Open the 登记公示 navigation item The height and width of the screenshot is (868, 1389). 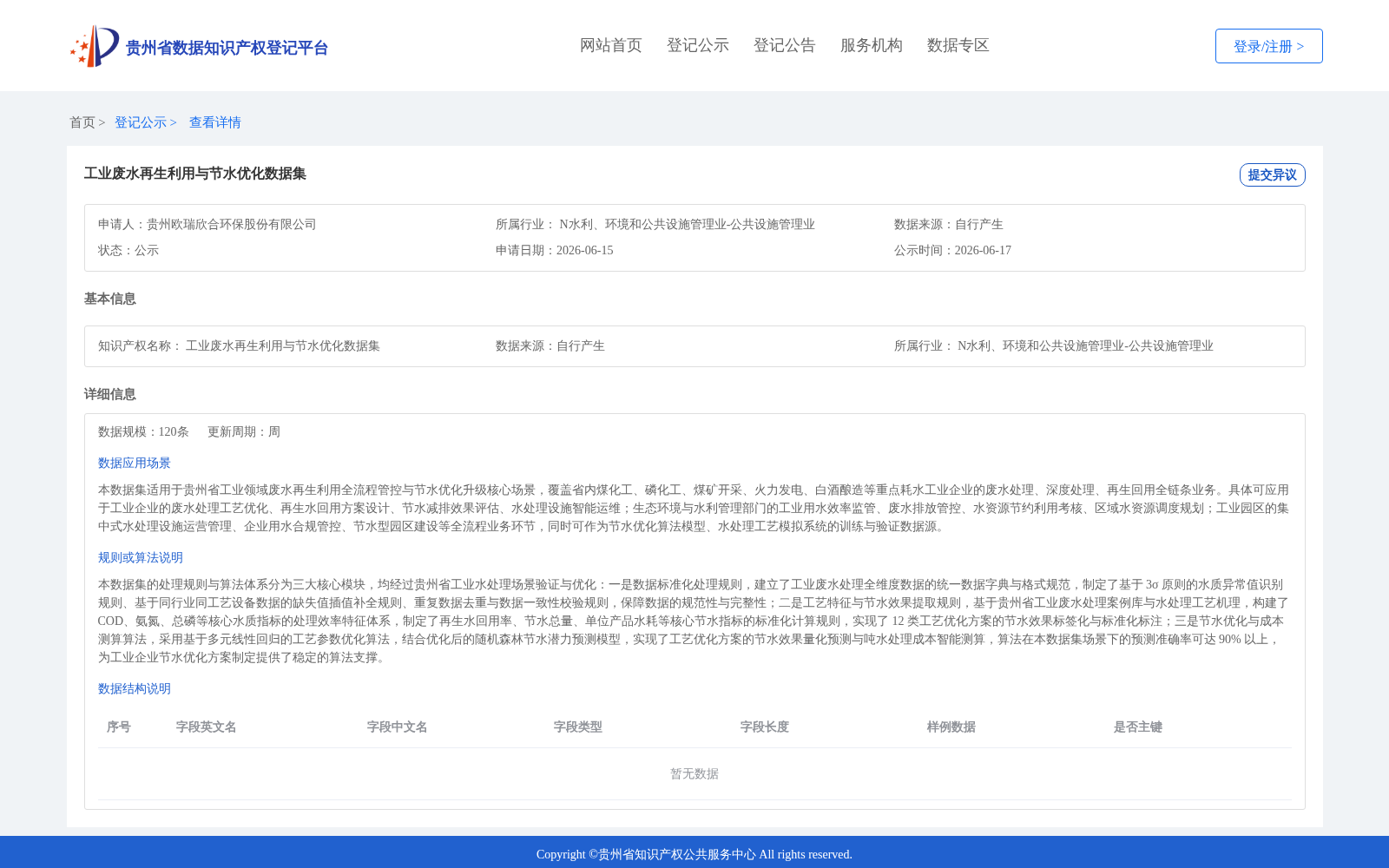point(698,45)
